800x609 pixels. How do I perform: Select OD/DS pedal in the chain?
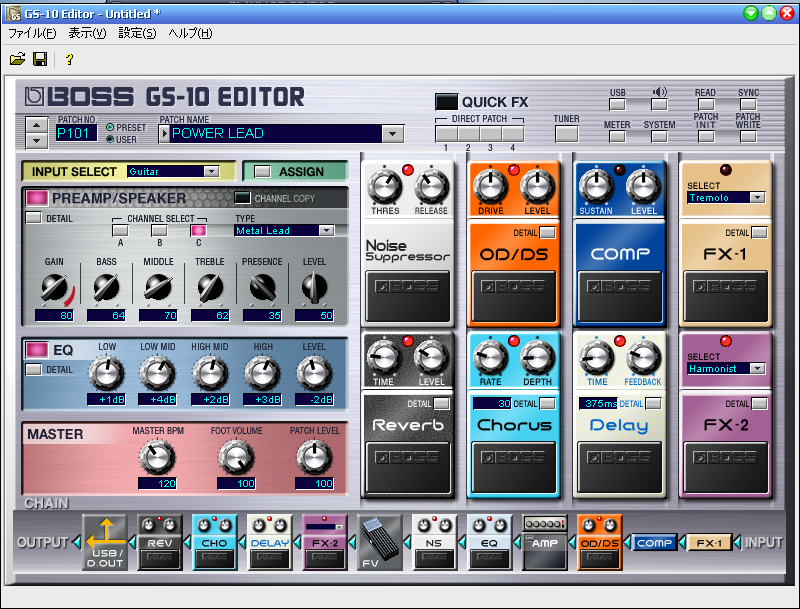599,543
